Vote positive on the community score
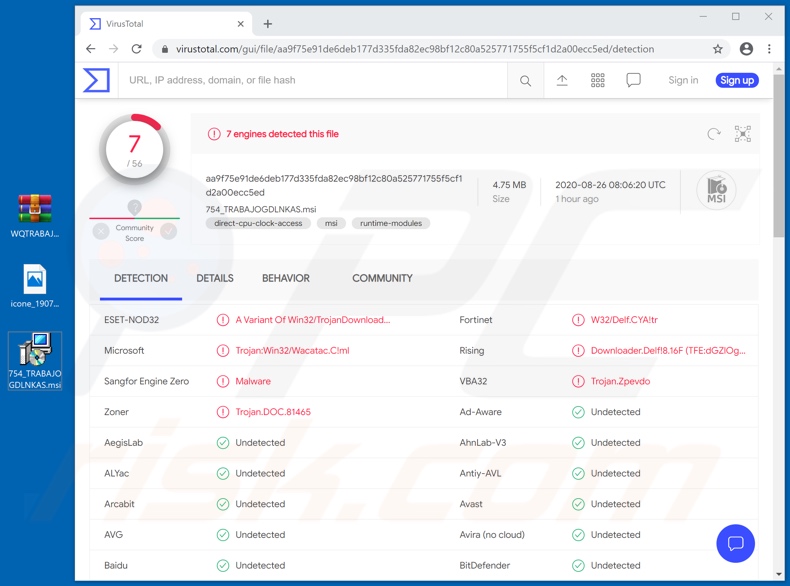The height and width of the screenshot is (586, 790). point(168,231)
